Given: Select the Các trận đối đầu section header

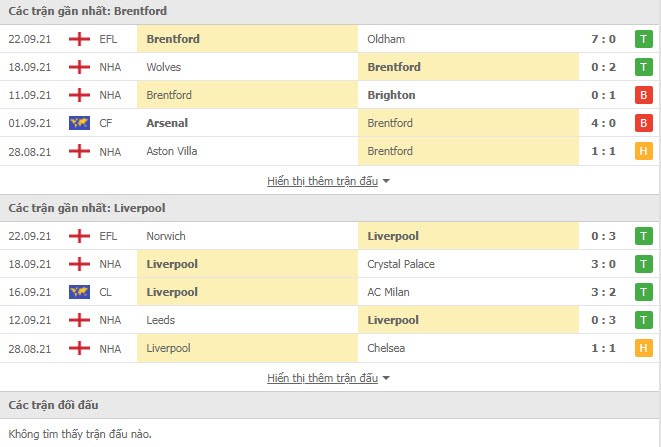Looking at the screenshot, I should tap(54, 405).
